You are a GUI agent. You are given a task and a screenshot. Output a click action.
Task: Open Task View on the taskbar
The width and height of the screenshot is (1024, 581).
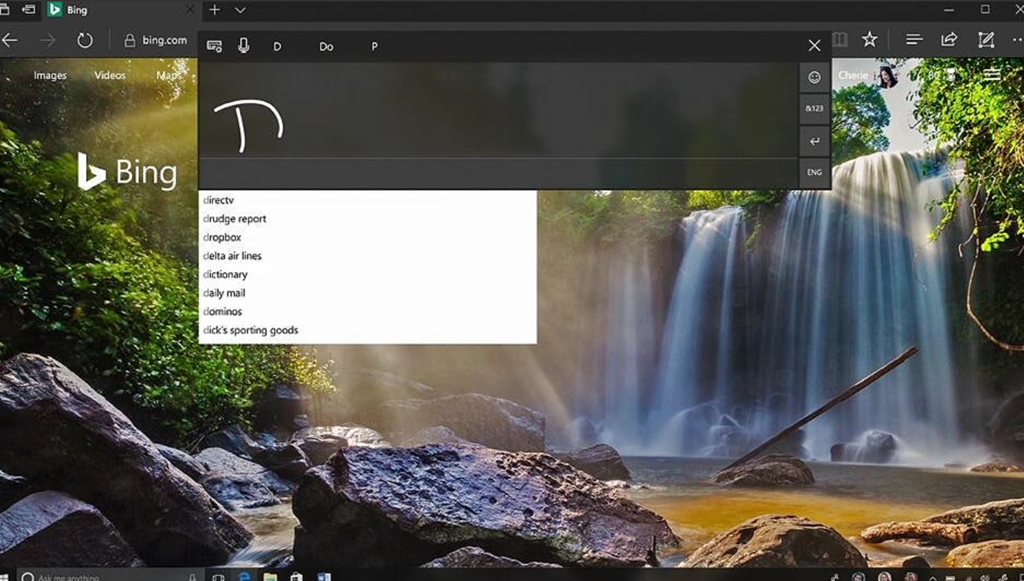(217, 577)
